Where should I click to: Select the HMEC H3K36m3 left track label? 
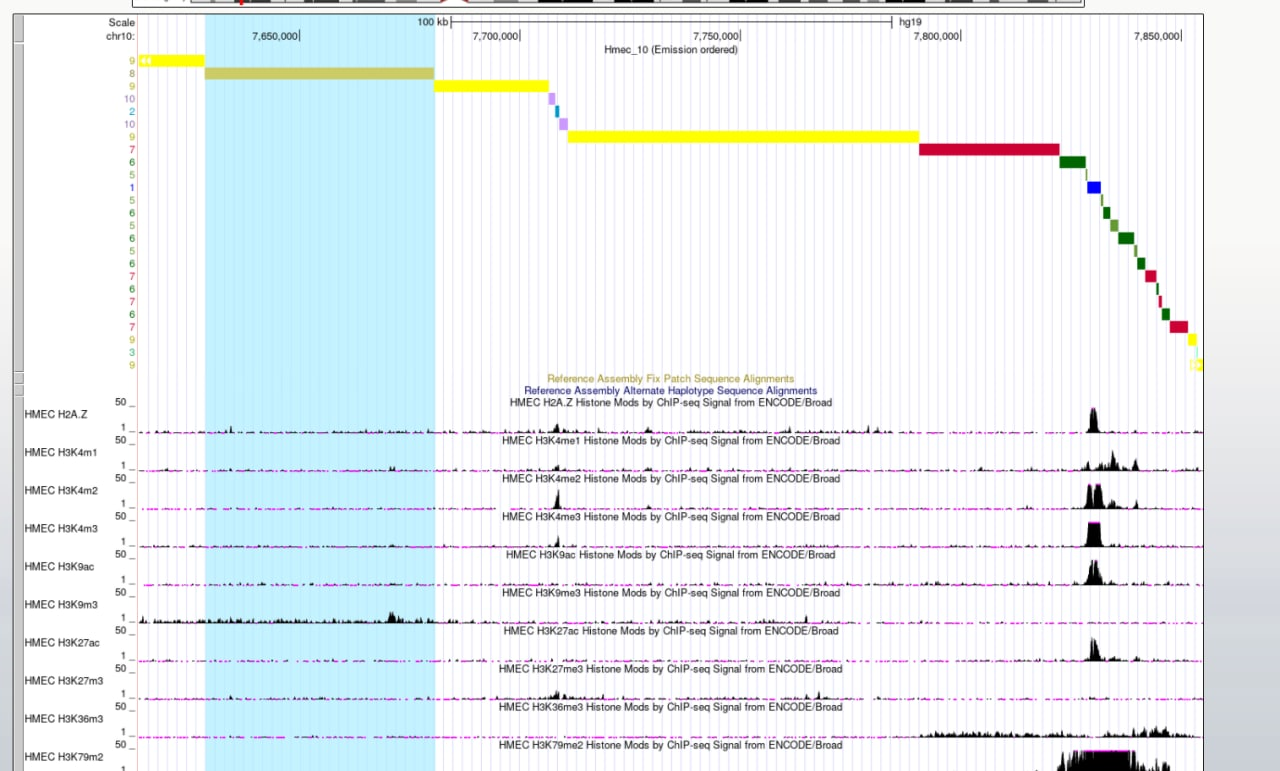[x=63, y=718]
